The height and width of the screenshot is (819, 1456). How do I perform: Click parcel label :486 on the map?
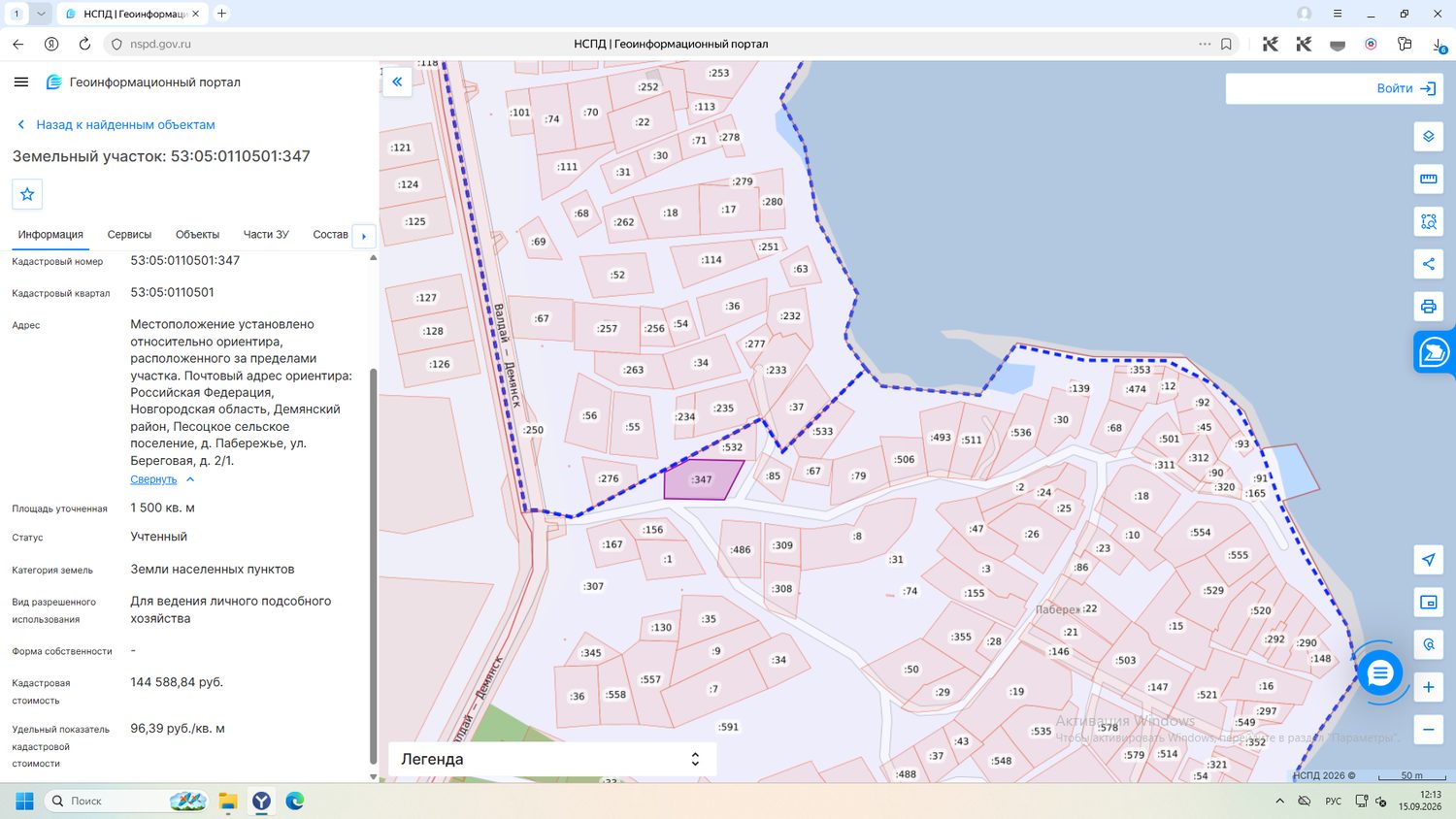coord(741,549)
